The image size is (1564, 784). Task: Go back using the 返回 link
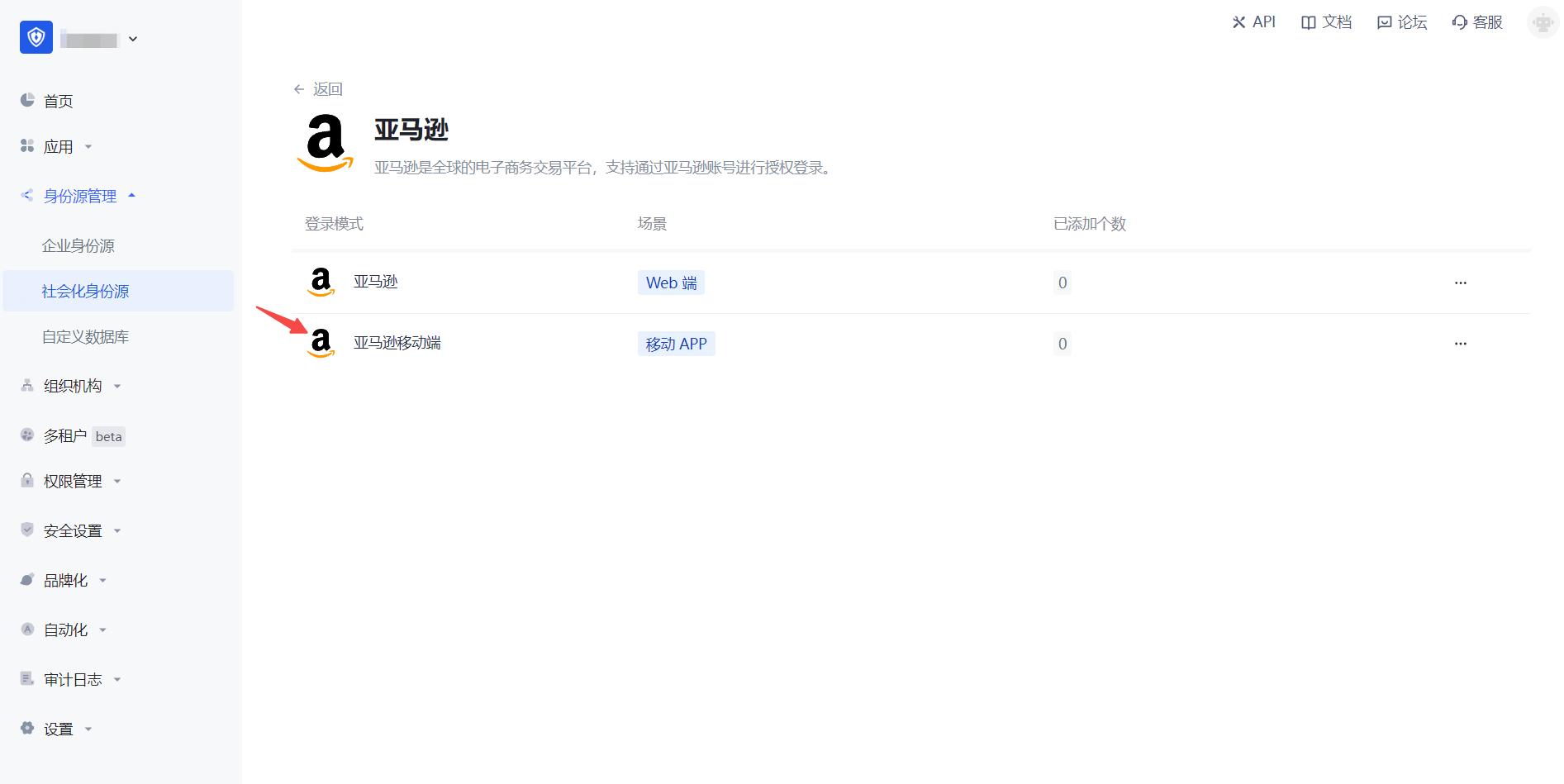click(x=318, y=89)
